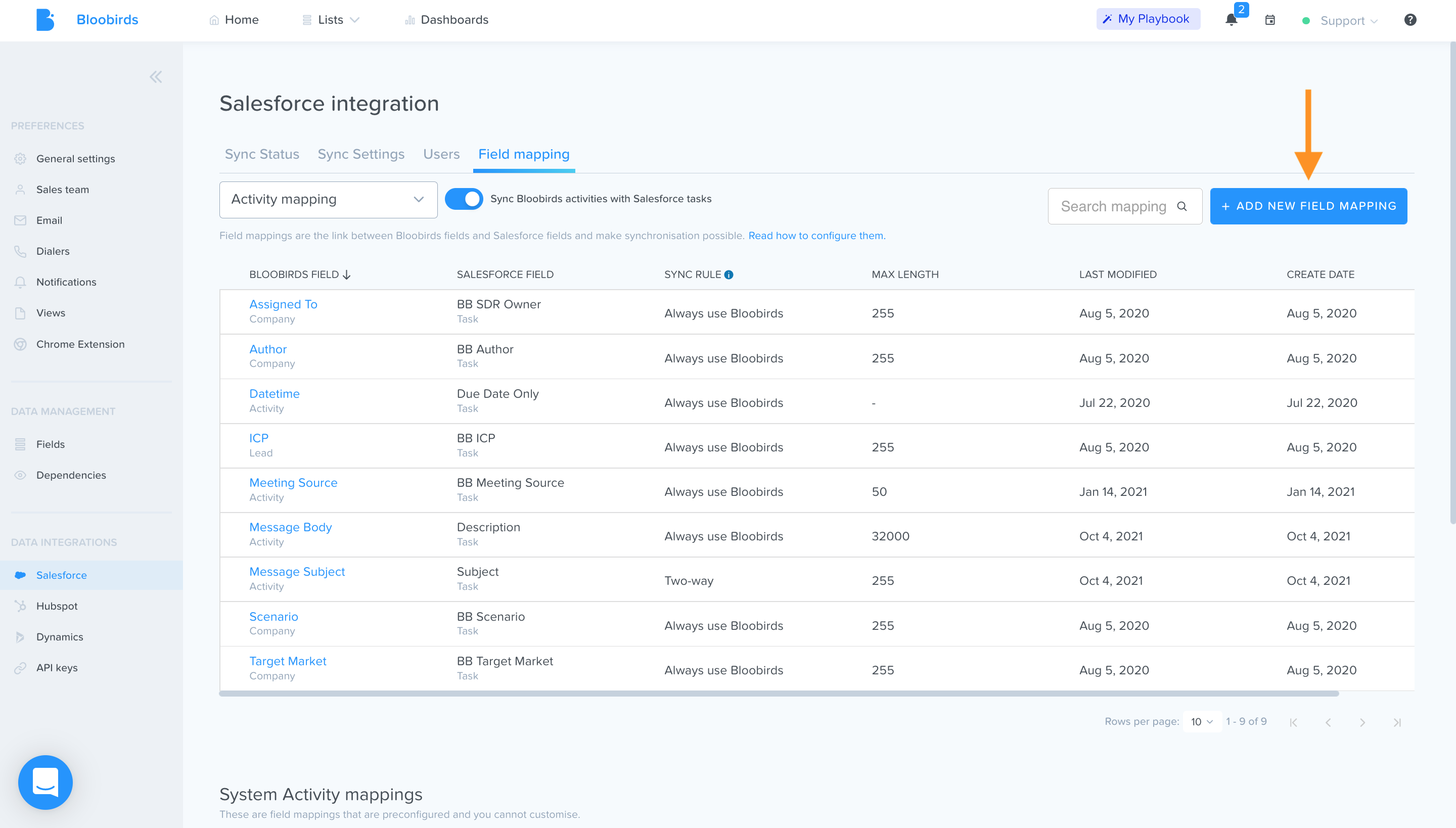Open My Playbook button
The image size is (1456, 828).
(1148, 19)
